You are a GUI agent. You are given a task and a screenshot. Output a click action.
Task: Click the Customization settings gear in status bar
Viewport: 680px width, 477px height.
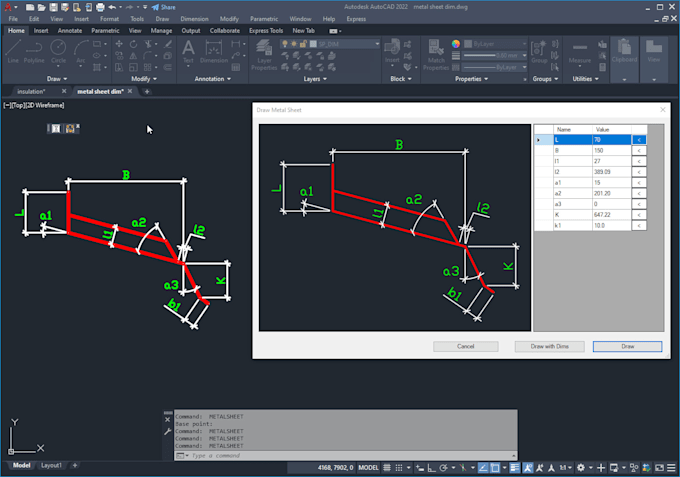click(581, 467)
